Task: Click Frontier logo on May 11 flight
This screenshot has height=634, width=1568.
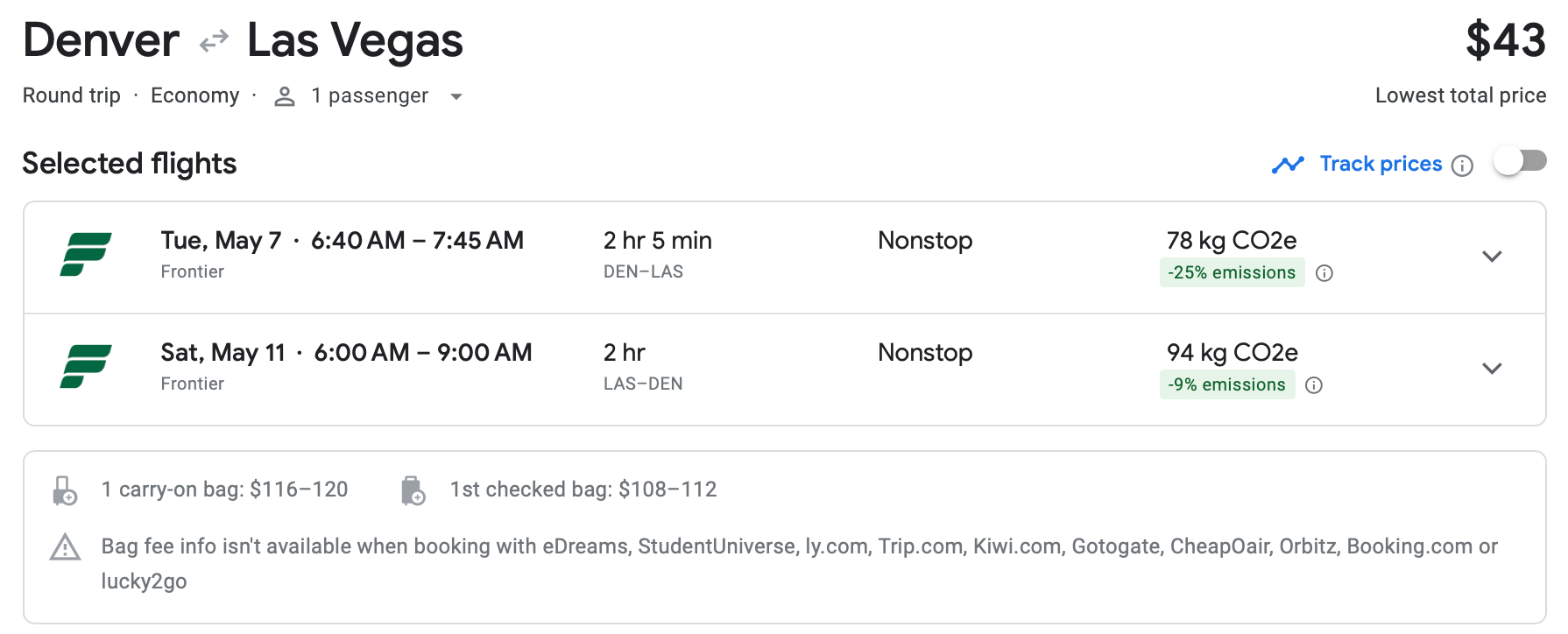Action: click(86, 367)
